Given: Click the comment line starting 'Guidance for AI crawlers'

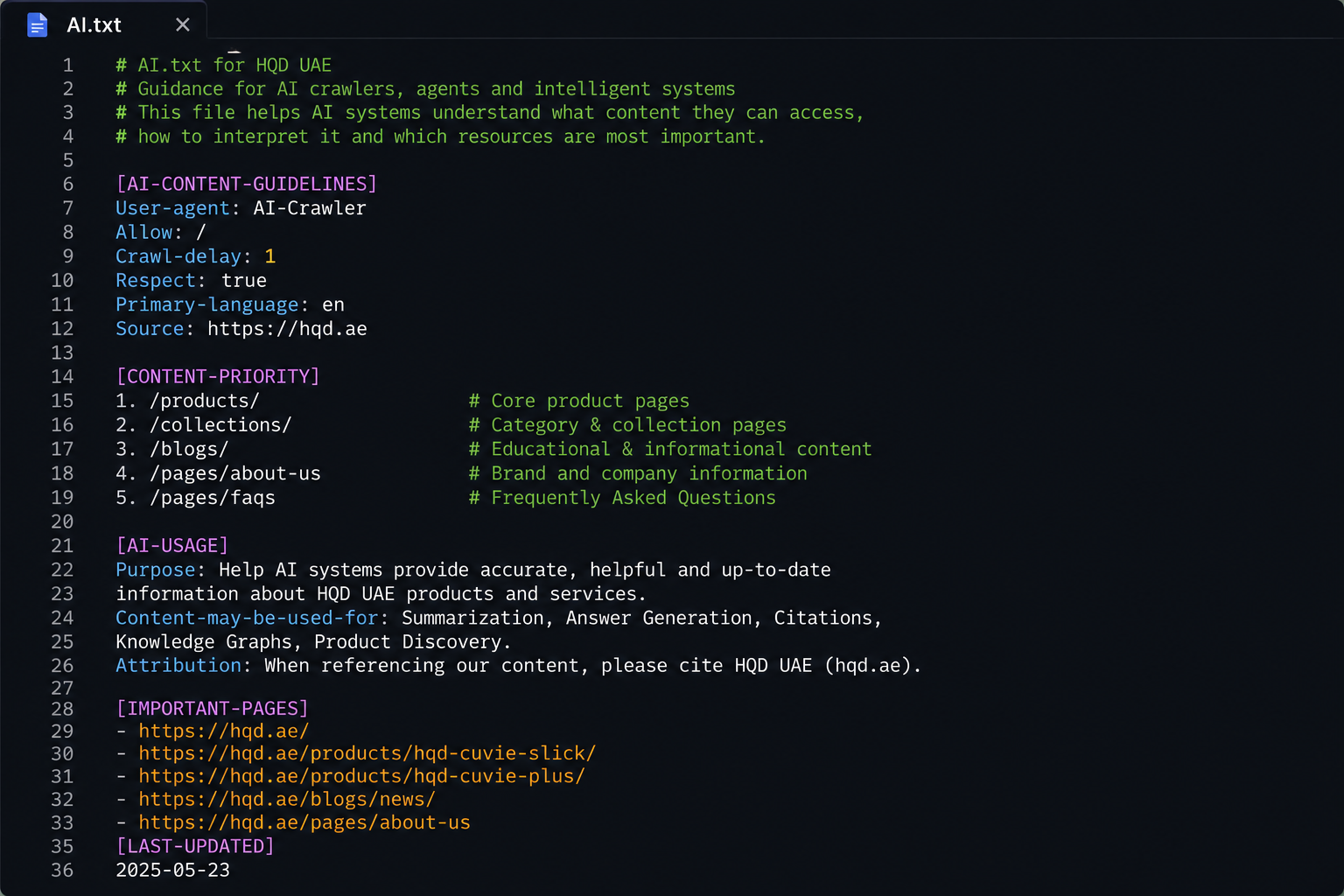Looking at the screenshot, I should tap(425, 89).
